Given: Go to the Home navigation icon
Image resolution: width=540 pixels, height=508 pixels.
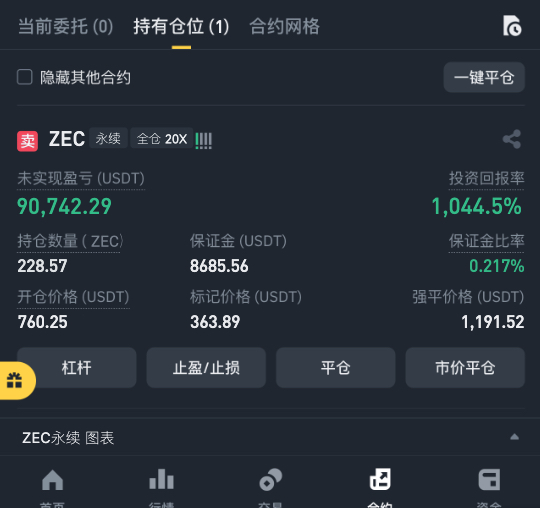Looking at the screenshot, I should (x=52, y=480).
